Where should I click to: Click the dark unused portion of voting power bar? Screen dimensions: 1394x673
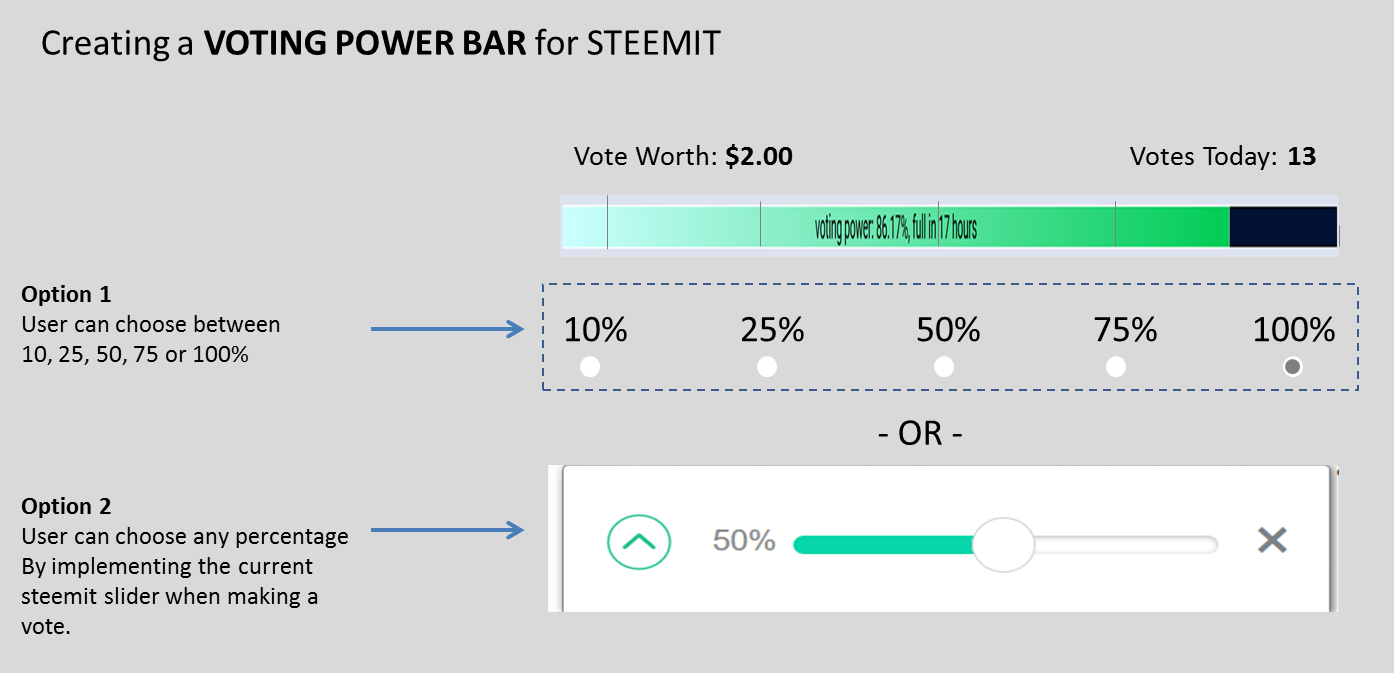(1283, 227)
